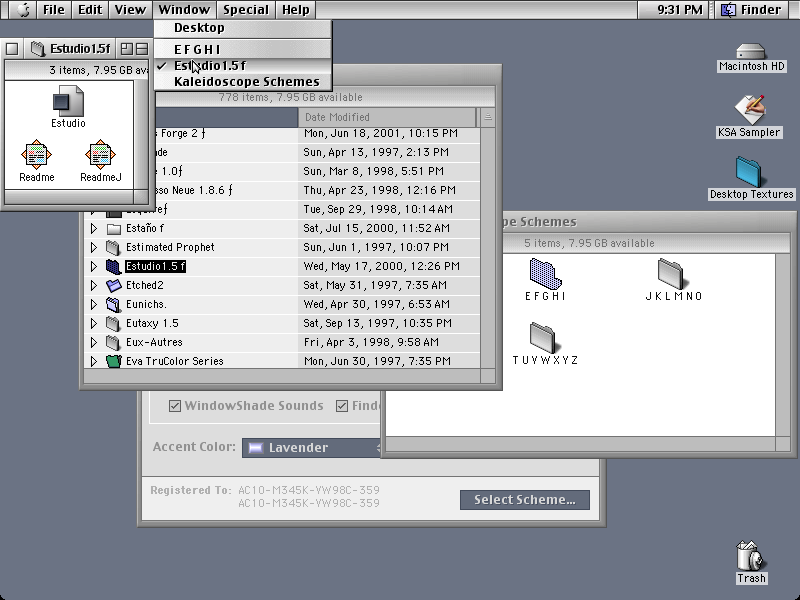Image resolution: width=800 pixels, height=600 pixels.
Task: Click the Estaño f folder icon
Action: pyautogui.click(x=113, y=229)
